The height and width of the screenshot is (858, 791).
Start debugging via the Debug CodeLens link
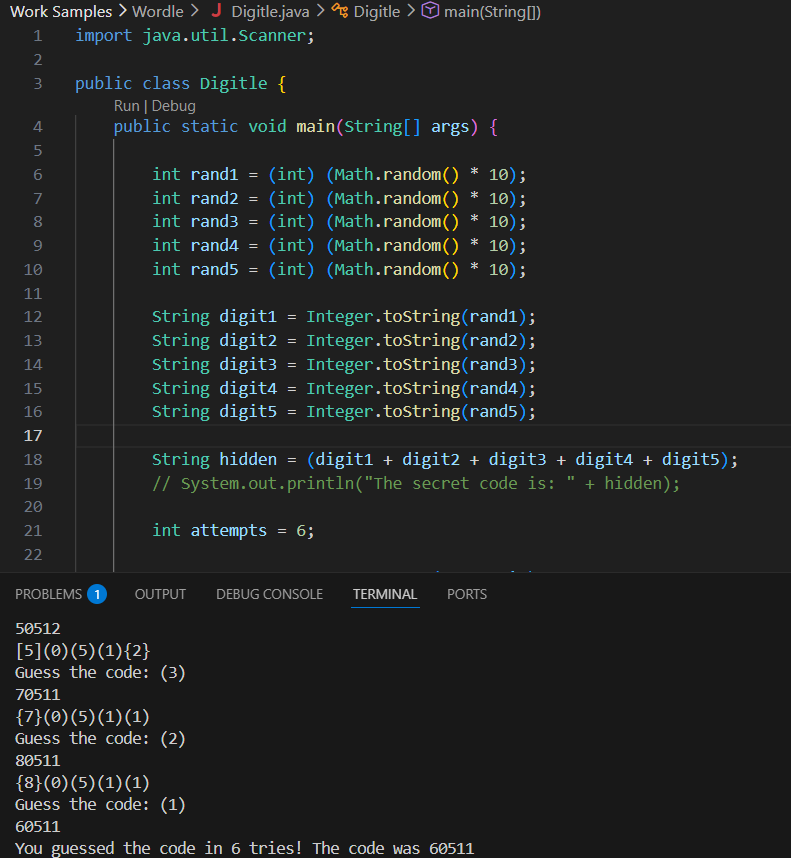(173, 105)
